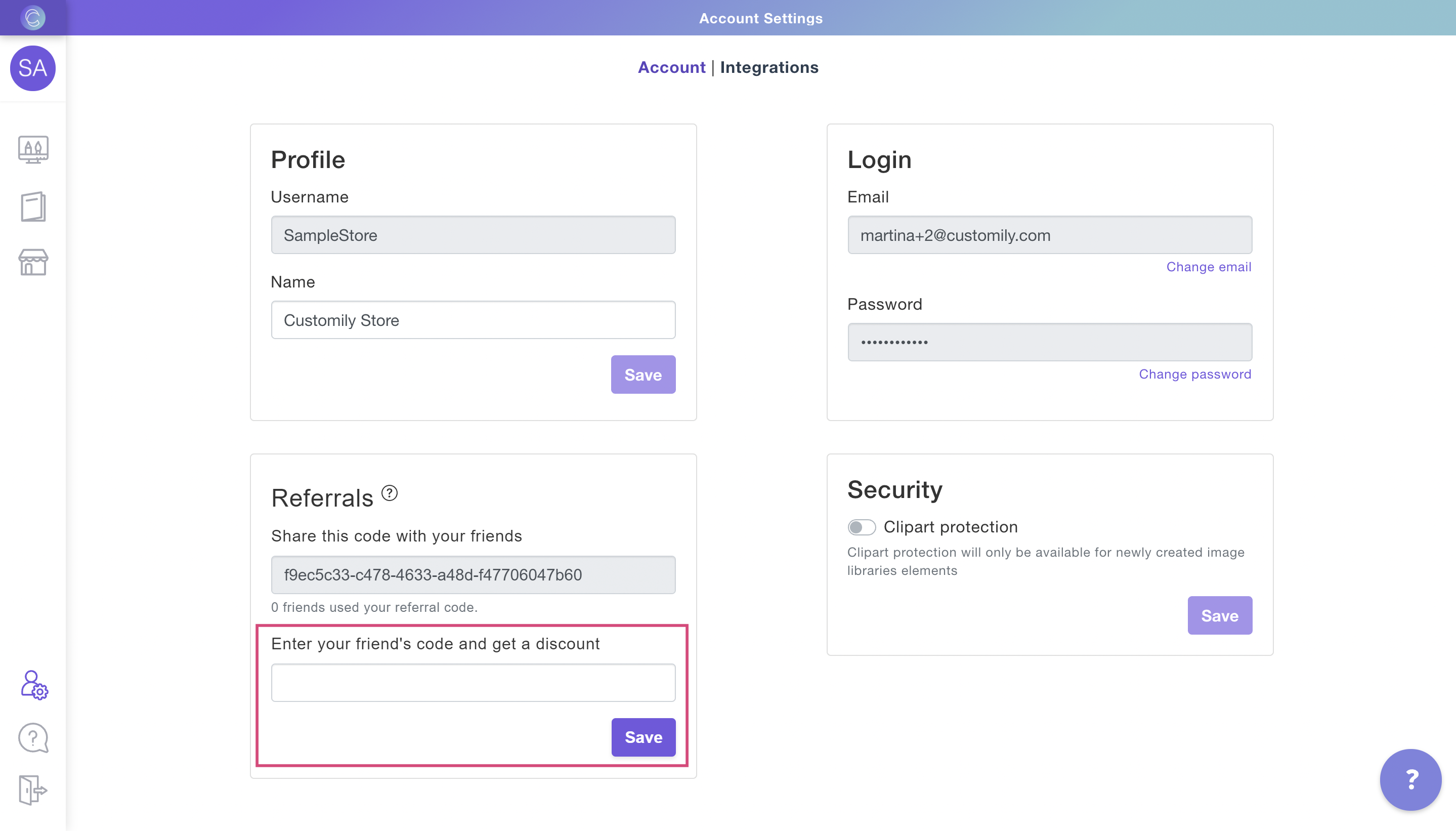
Task: Open the floating help bubble
Action: 1410,780
